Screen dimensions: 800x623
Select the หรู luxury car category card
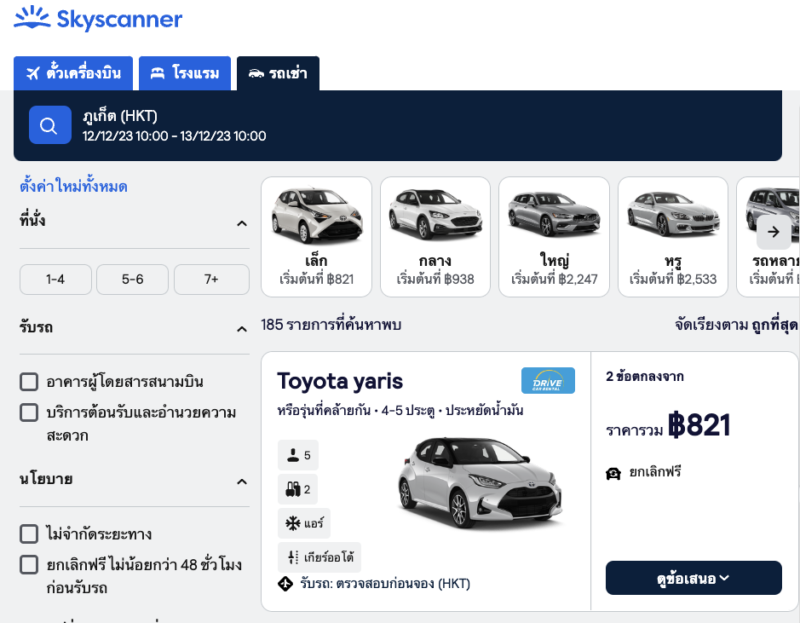(x=673, y=237)
